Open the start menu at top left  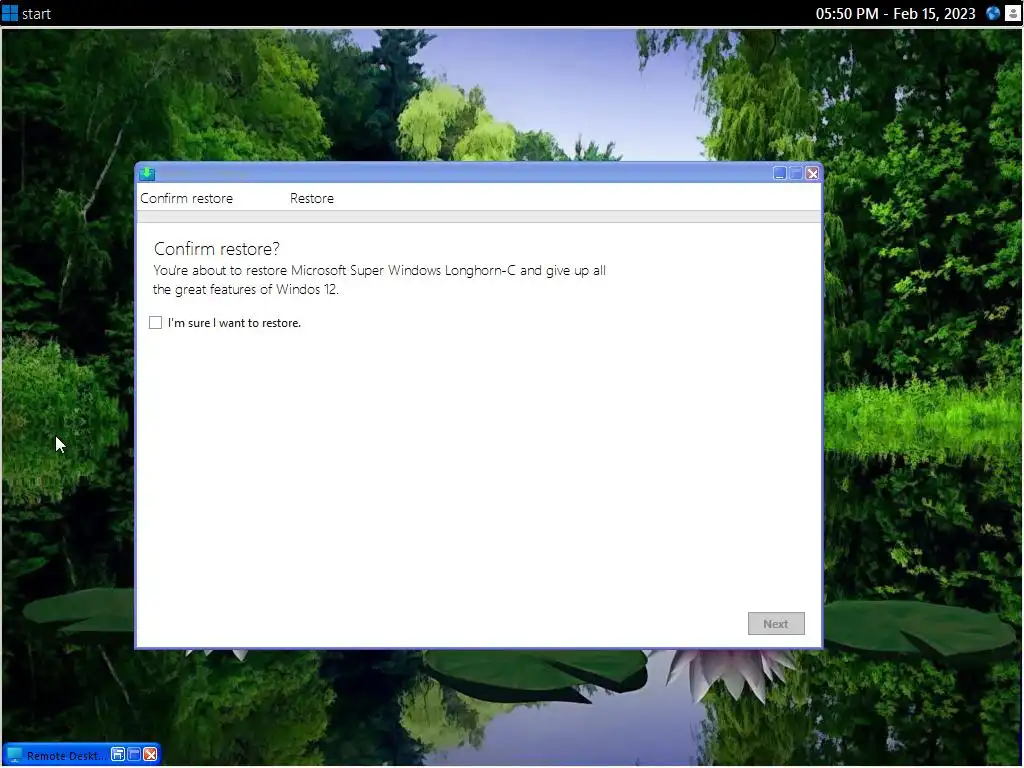point(26,13)
